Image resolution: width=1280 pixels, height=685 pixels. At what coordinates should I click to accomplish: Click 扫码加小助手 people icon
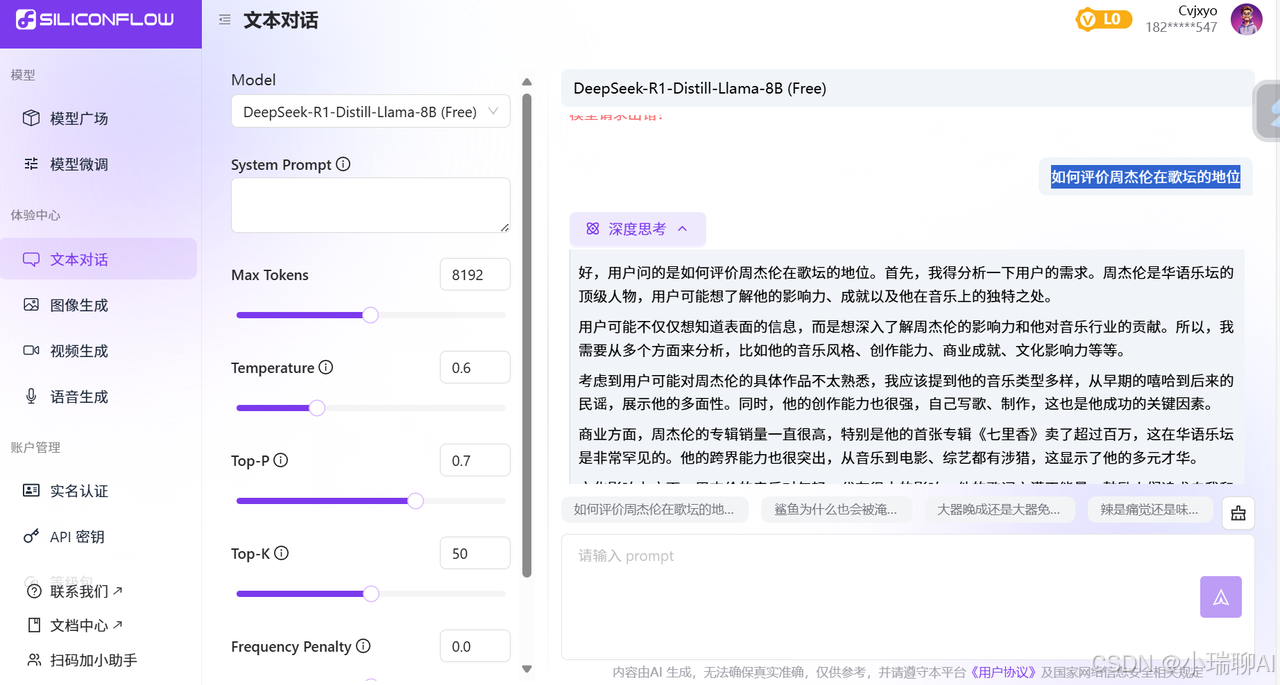tap(35, 660)
